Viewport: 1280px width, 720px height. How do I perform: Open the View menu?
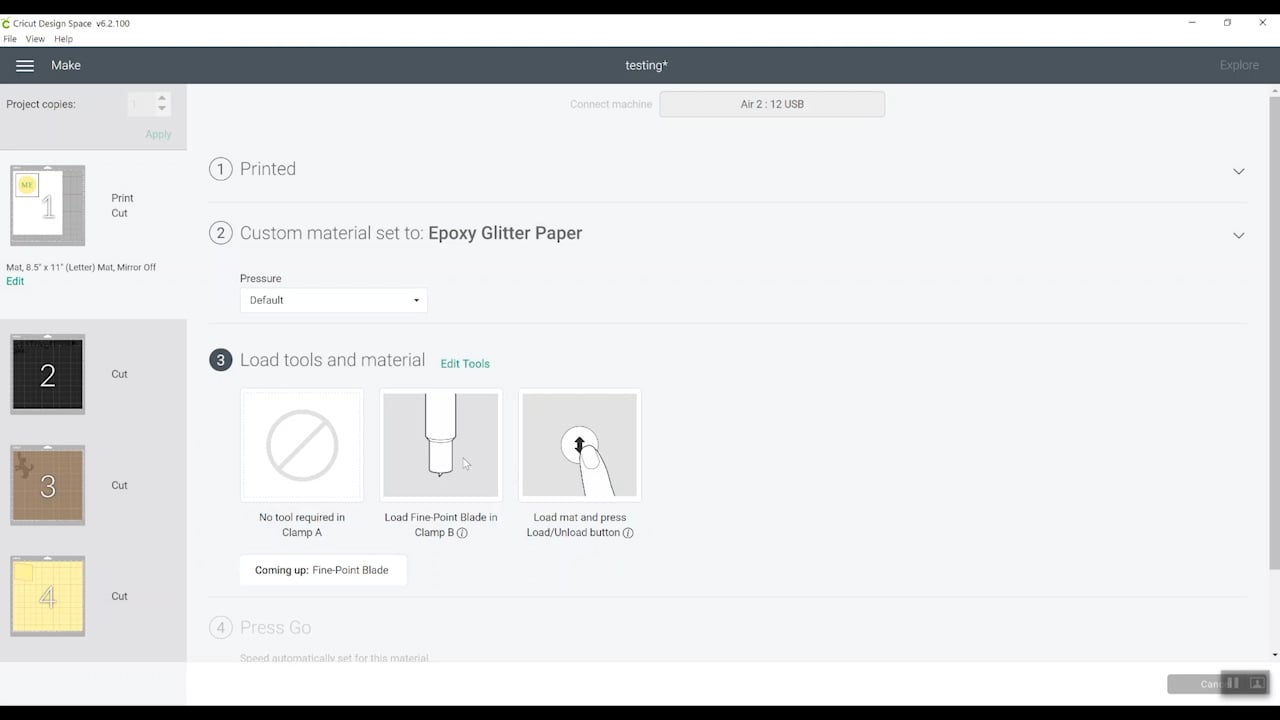click(35, 39)
